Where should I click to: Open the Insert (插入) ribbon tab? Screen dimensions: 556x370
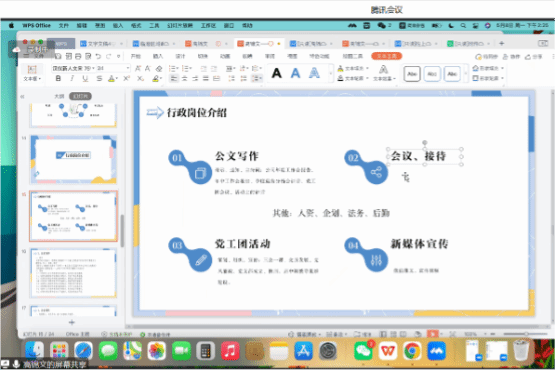[x=158, y=56]
